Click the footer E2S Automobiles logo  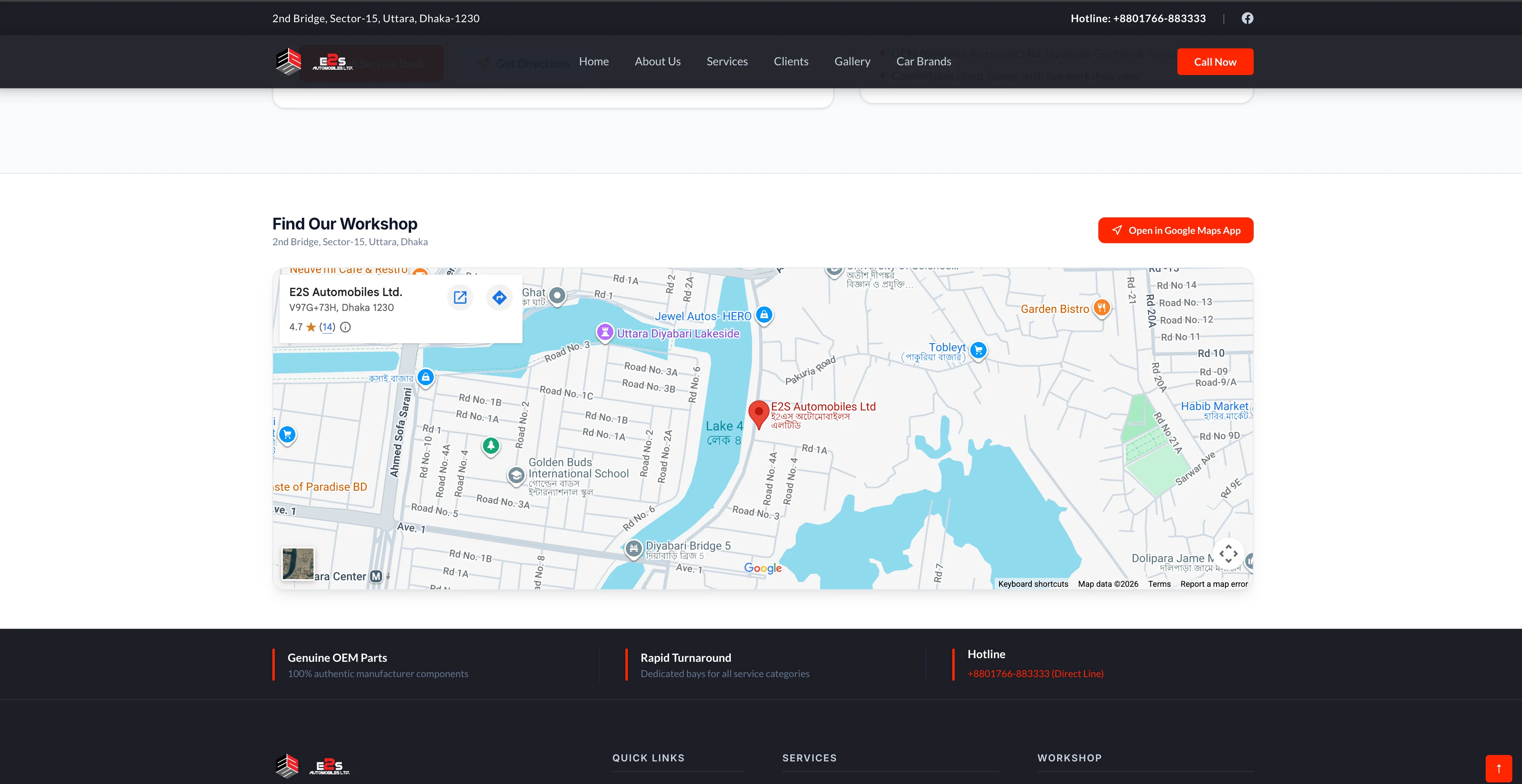(313, 766)
